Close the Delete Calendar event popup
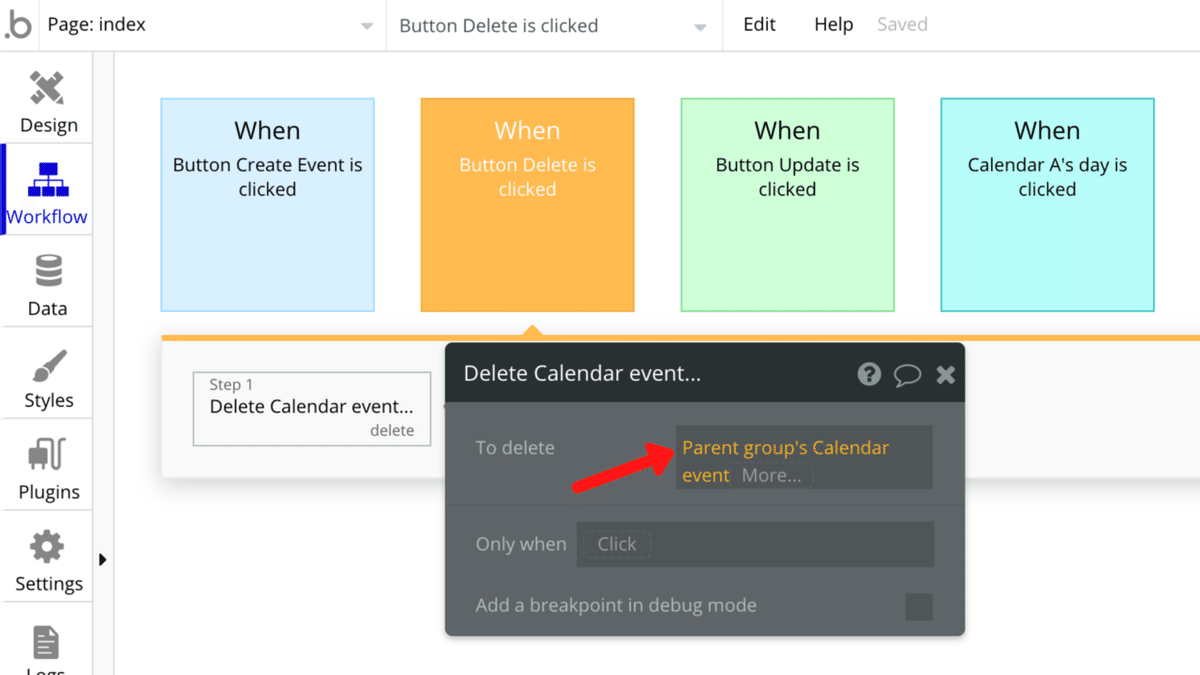Image resolution: width=1200 pixels, height=675 pixels. coord(945,374)
